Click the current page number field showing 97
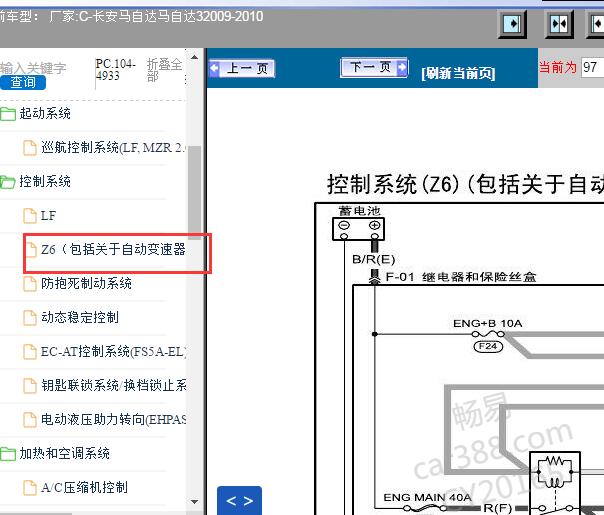Screen dimensions: 604x515 [x=592, y=68]
